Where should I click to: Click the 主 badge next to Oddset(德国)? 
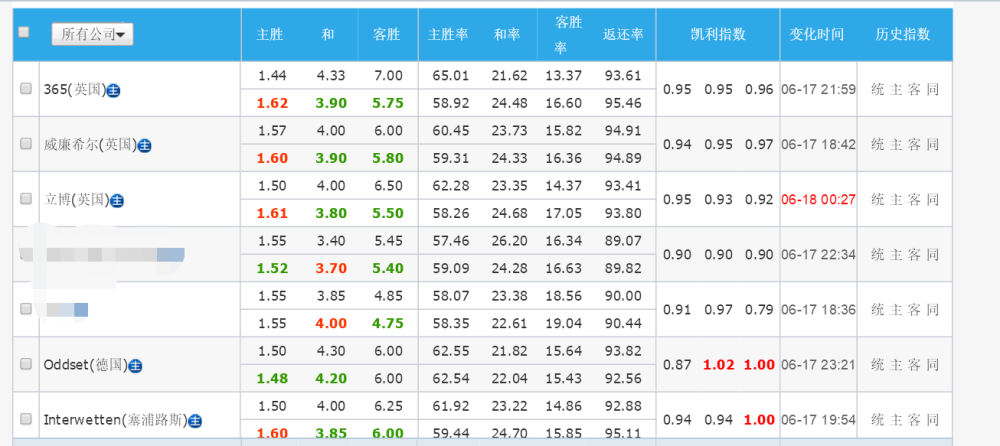[x=135, y=366]
